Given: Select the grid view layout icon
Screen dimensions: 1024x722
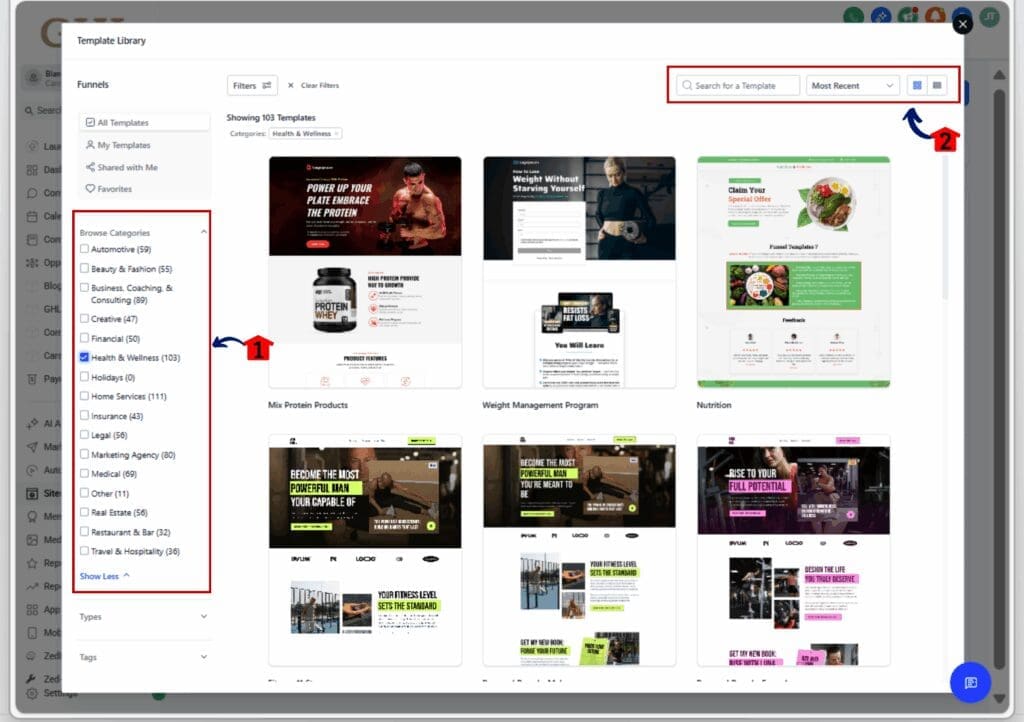Looking at the screenshot, I should point(917,85).
